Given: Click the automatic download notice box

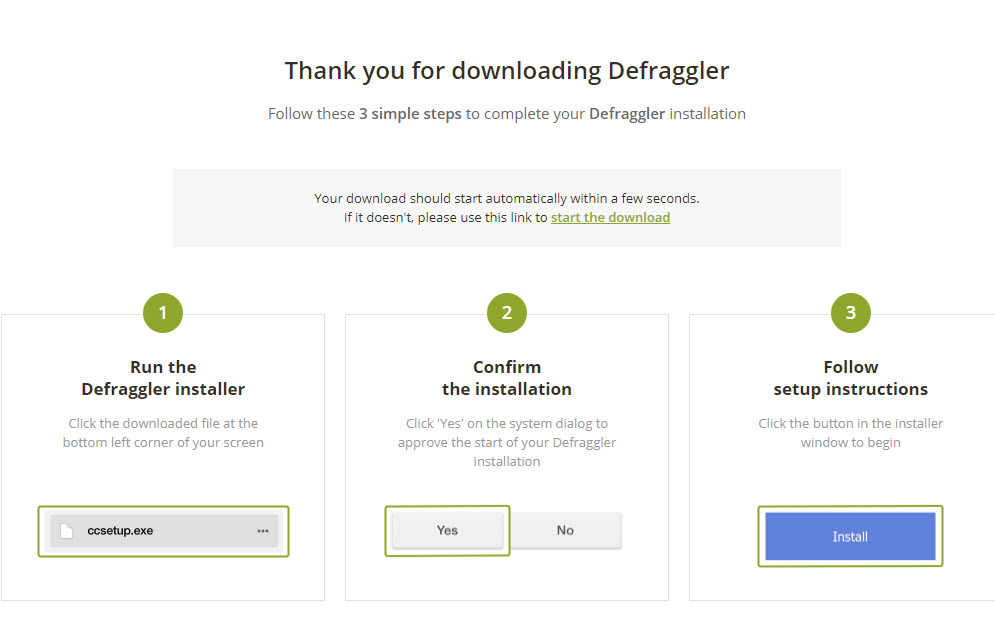Looking at the screenshot, I should click(506, 207).
